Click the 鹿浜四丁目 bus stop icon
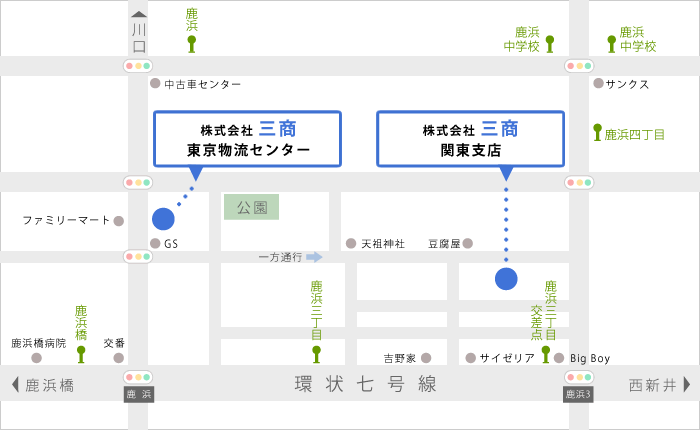The width and height of the screenshot is (700, 430). 597,132
